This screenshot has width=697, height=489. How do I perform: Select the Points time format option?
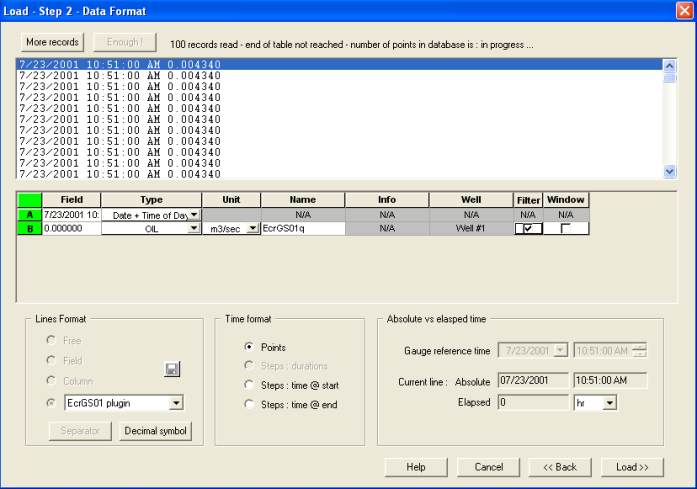click(248, 348)
